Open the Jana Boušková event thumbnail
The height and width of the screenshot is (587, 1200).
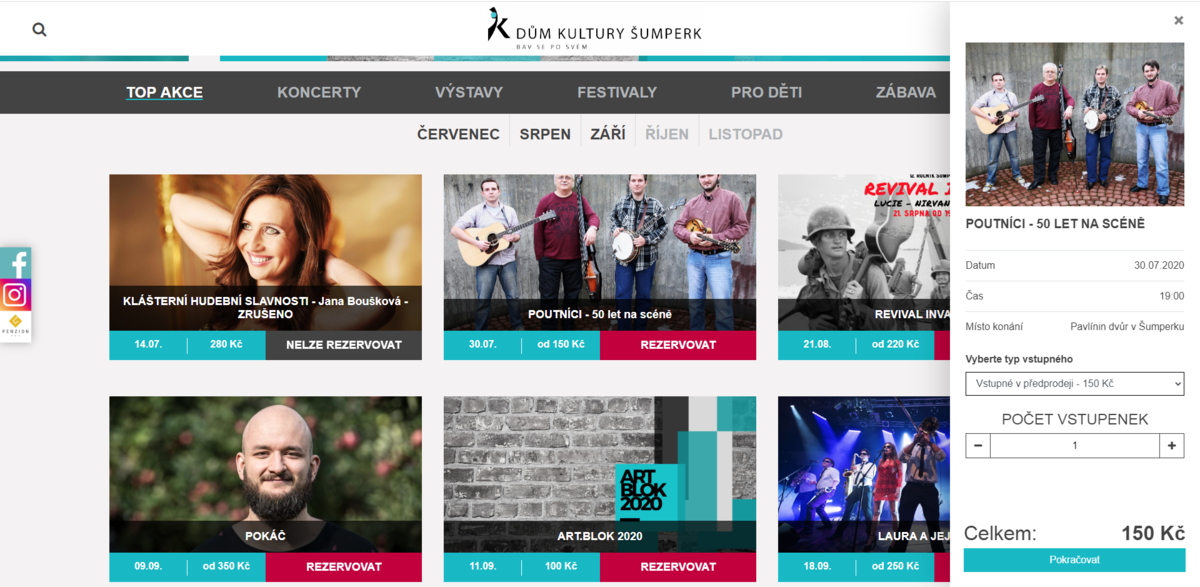265,253
